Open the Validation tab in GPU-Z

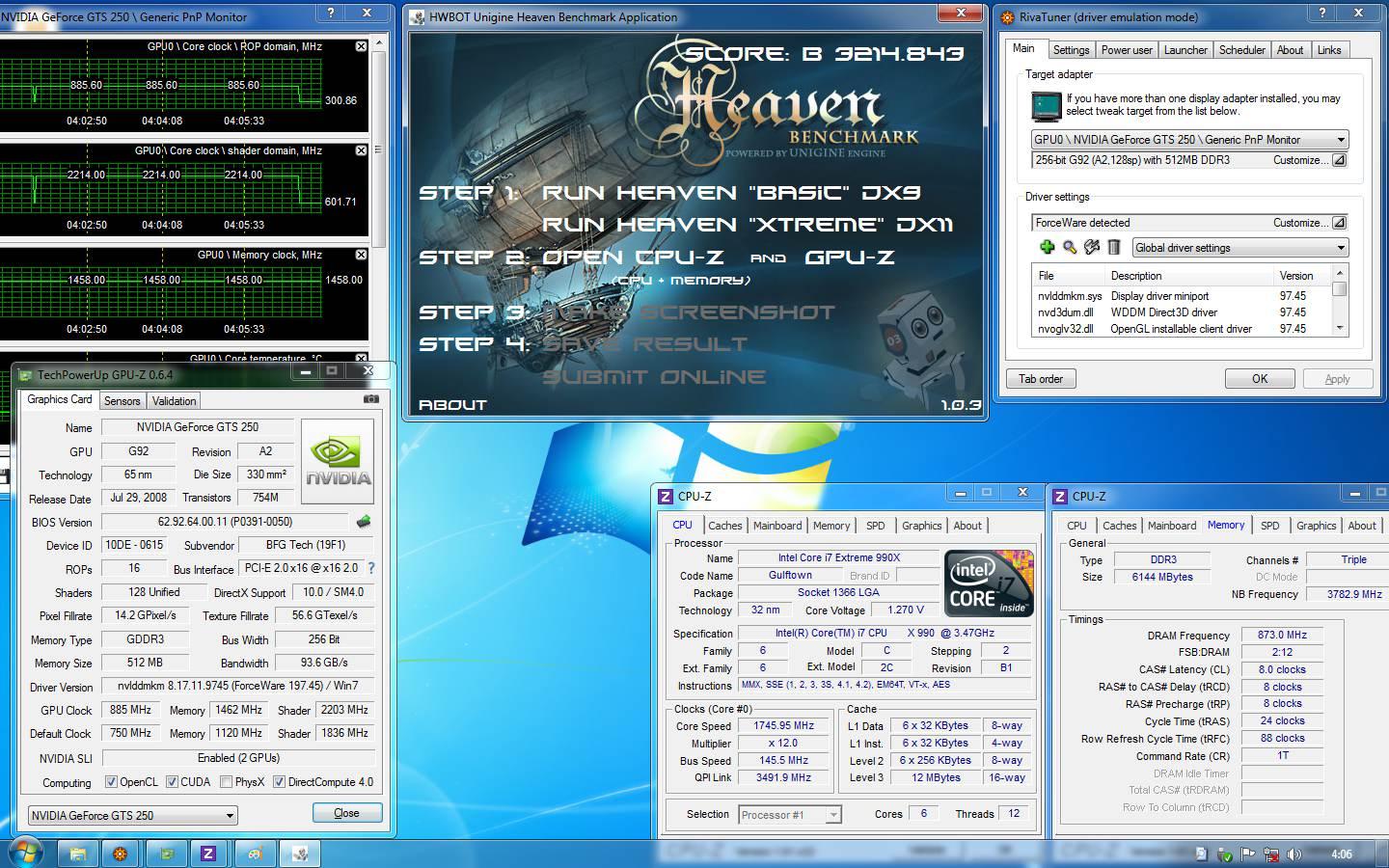click(175, 401)
